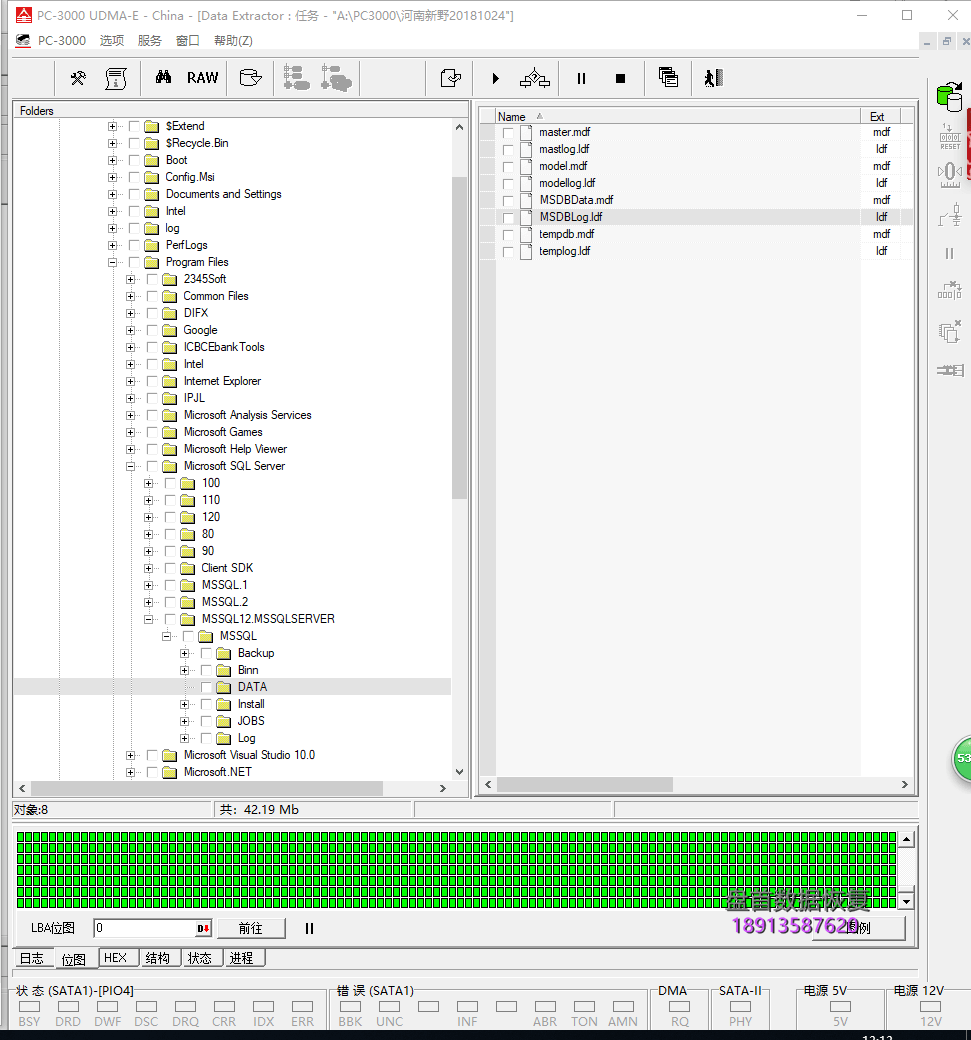
Task: Open the LBA field dropdown arrow
Action: pos(203,929)
